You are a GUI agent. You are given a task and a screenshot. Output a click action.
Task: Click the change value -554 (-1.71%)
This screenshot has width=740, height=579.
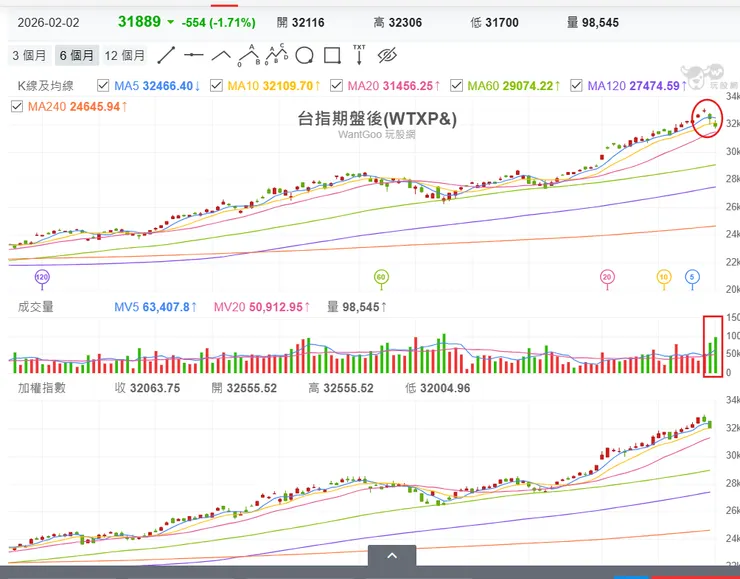pyautogui.click(x=219, y=23)
